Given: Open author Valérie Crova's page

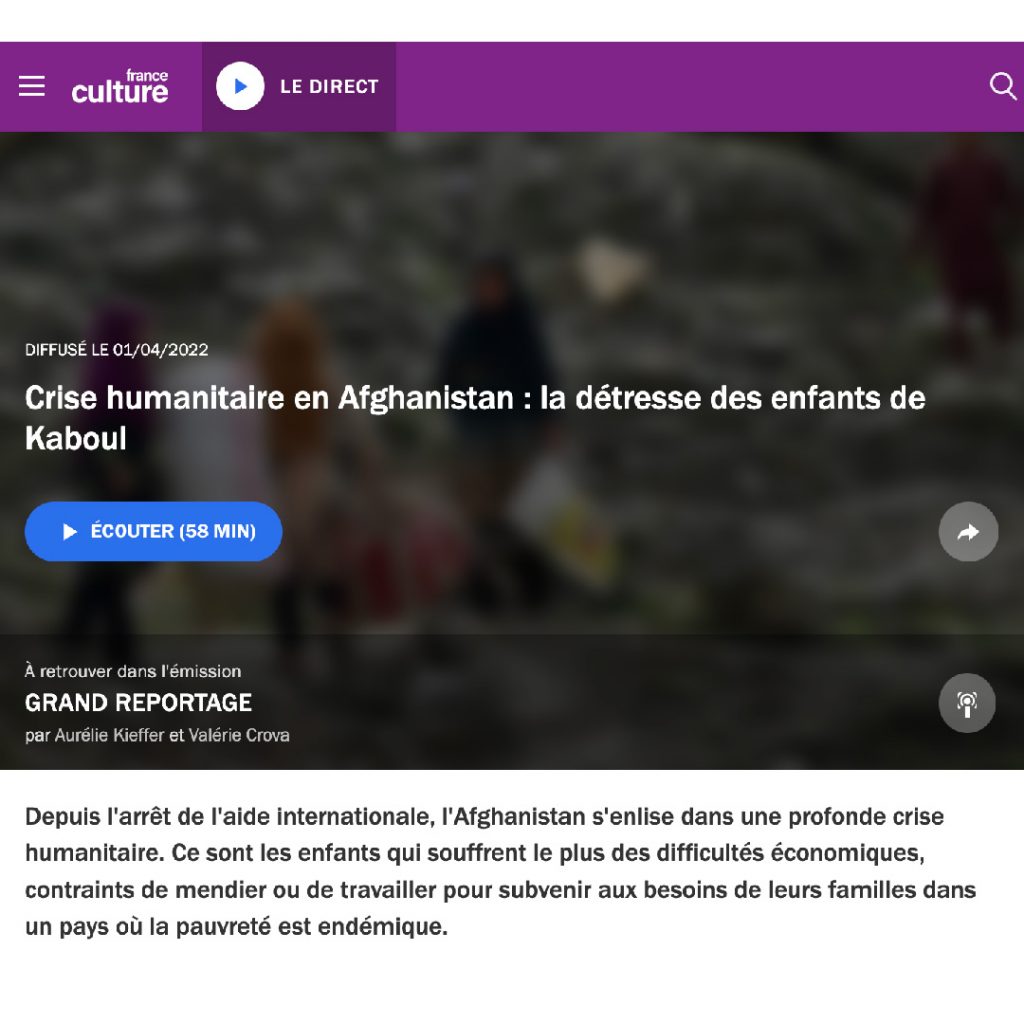Looking at the screenshot, I should pyautogui.click(x=239, y=735).
